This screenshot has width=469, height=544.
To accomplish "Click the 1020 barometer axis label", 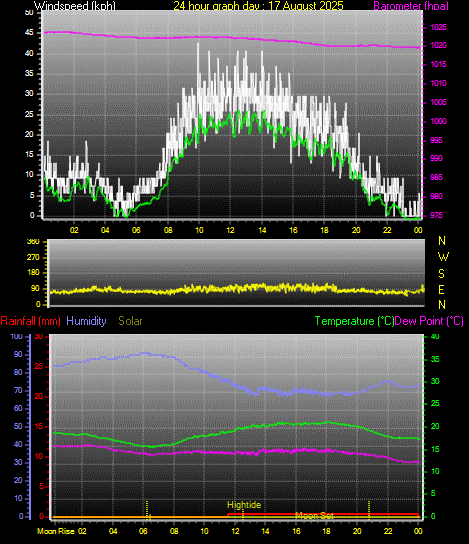I will [438, 45].
